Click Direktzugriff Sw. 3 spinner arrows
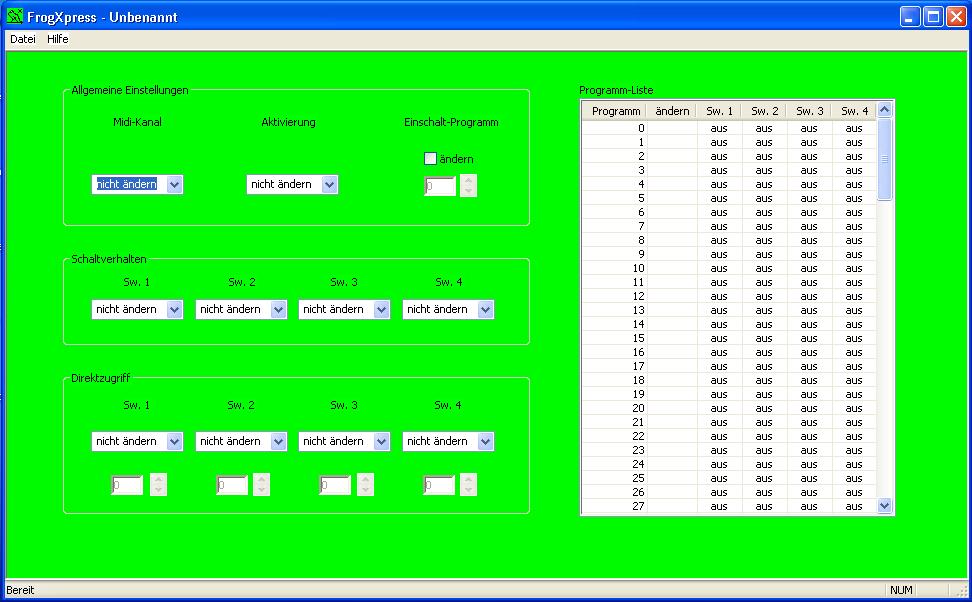Image resolution: width=972 pixels, height=602 pixels. click(366, 485)
